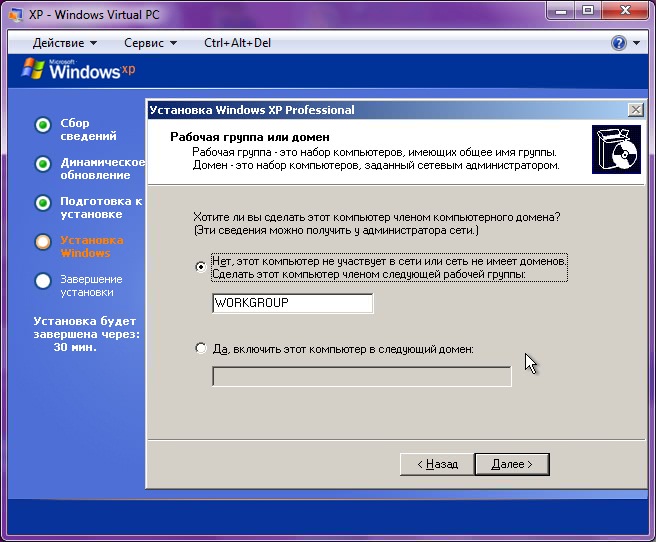This screenshot has width=656, height=542.
Task: Click the empty domain name input field
Action: click(361, 376)
